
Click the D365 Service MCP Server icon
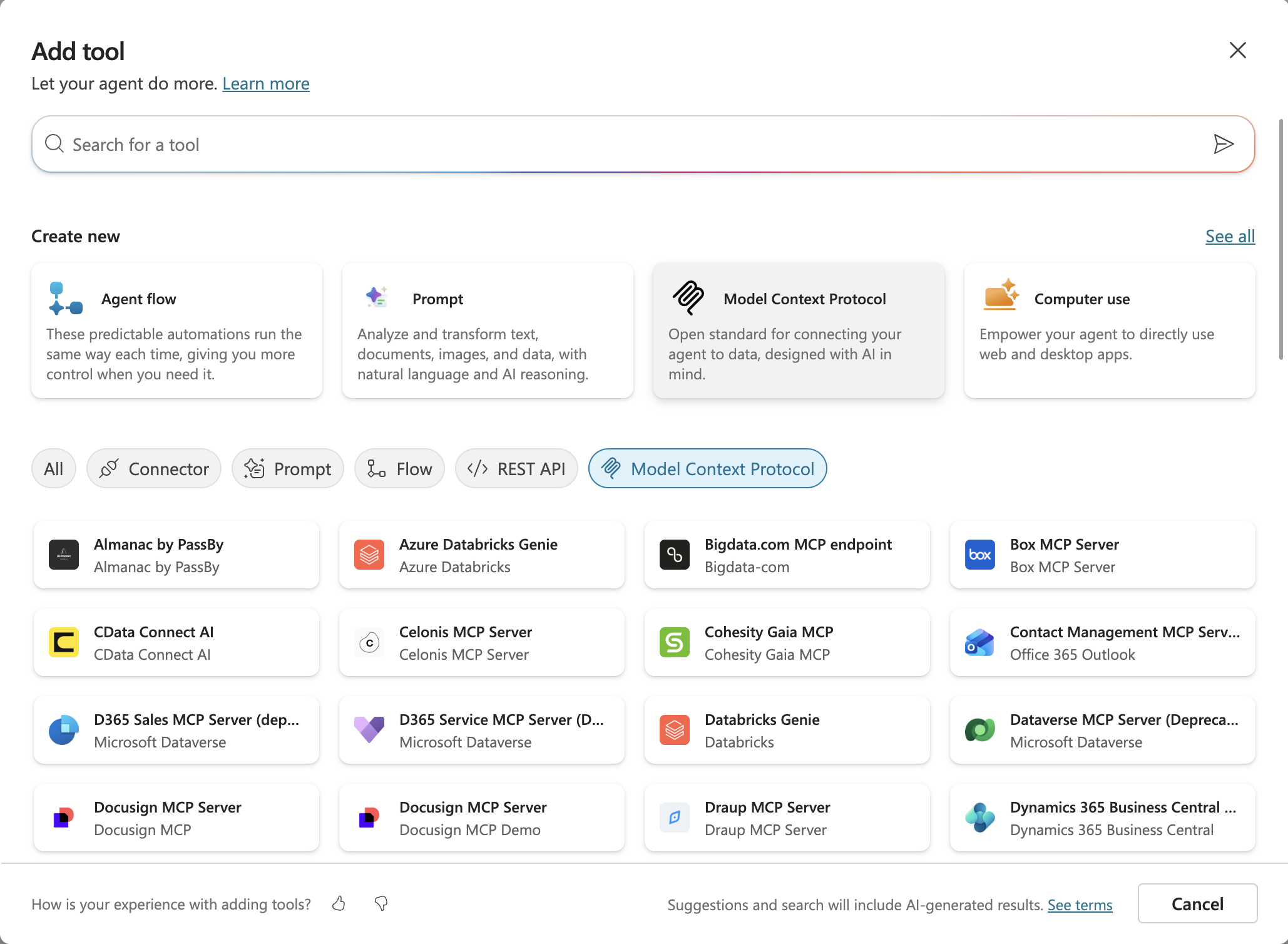(x=369, y=730)
